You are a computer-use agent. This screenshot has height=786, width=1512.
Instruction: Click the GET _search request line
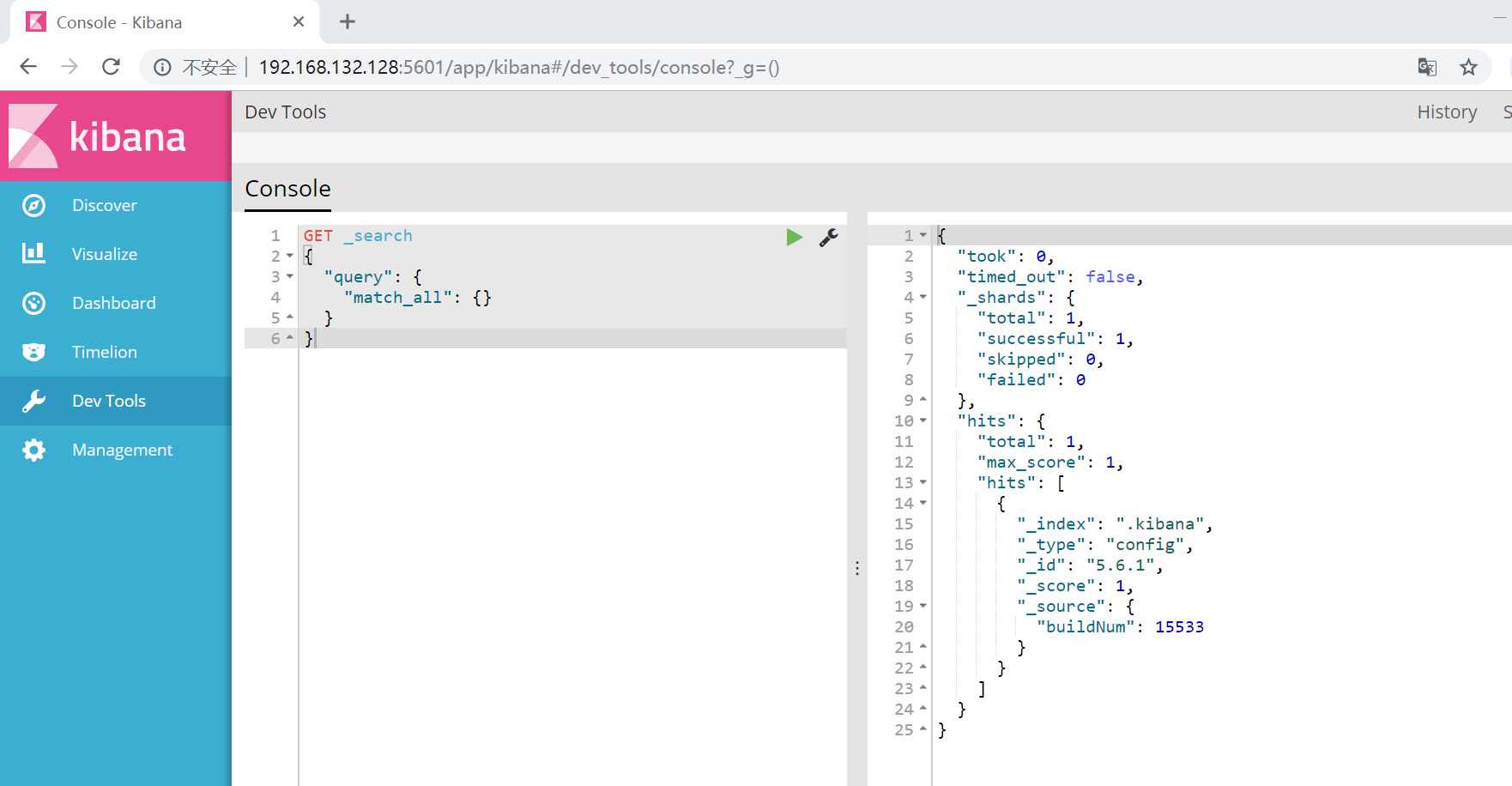358,235
